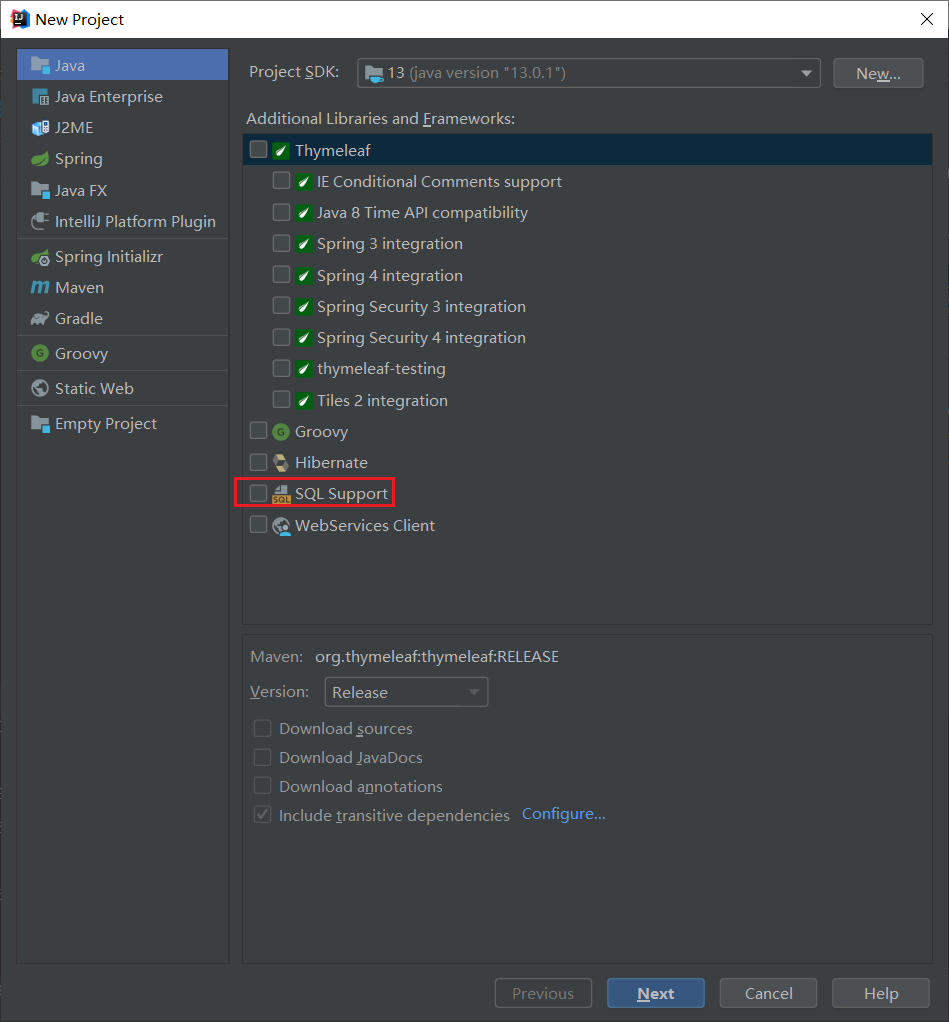The height and width of the screenshot is (1022, 949).
Task: Toggle the Spring Security 4 integration checkbox
Action: pos(282,337)
